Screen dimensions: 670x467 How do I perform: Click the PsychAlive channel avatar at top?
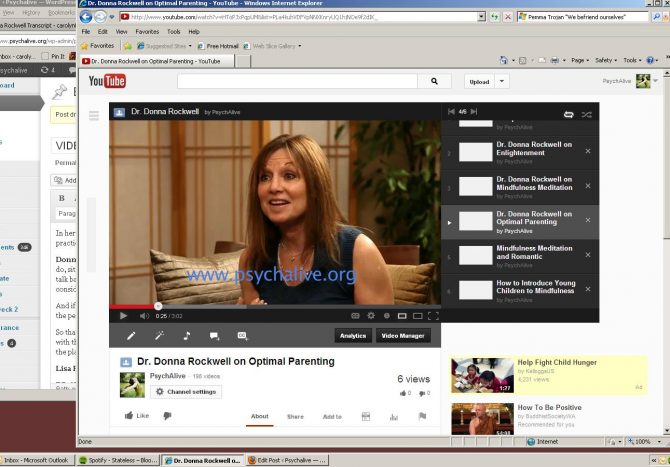[643, 81]
